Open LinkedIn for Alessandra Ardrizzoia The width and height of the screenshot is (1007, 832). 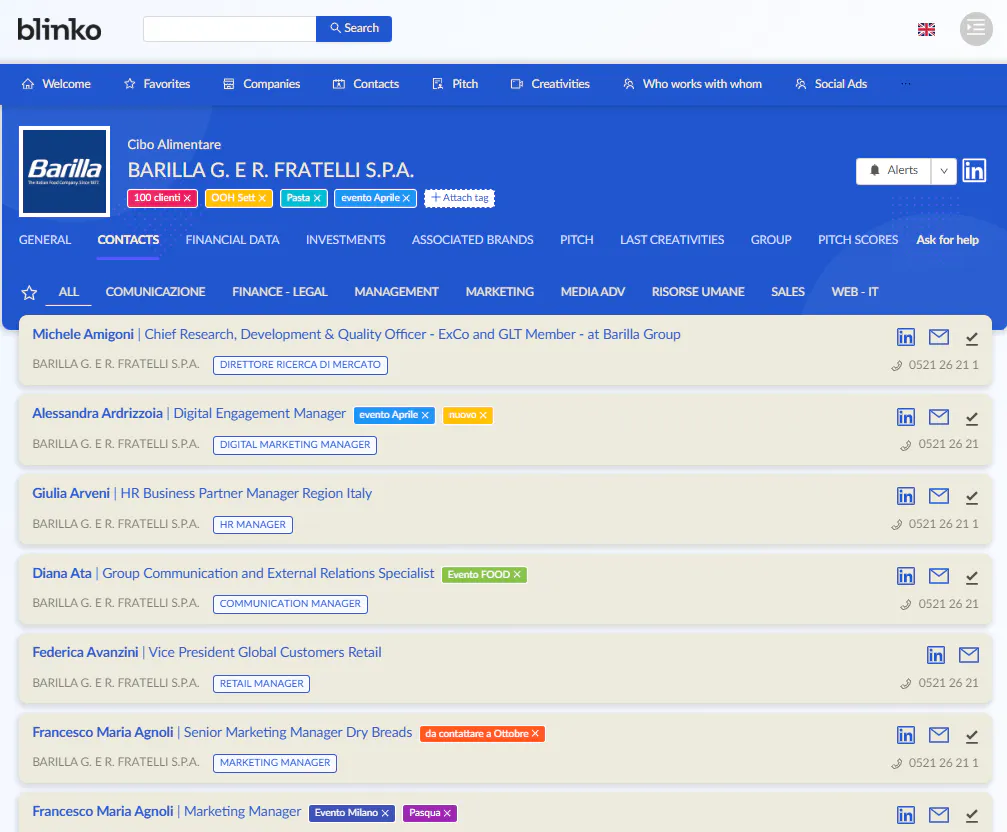tap(906, 417)
